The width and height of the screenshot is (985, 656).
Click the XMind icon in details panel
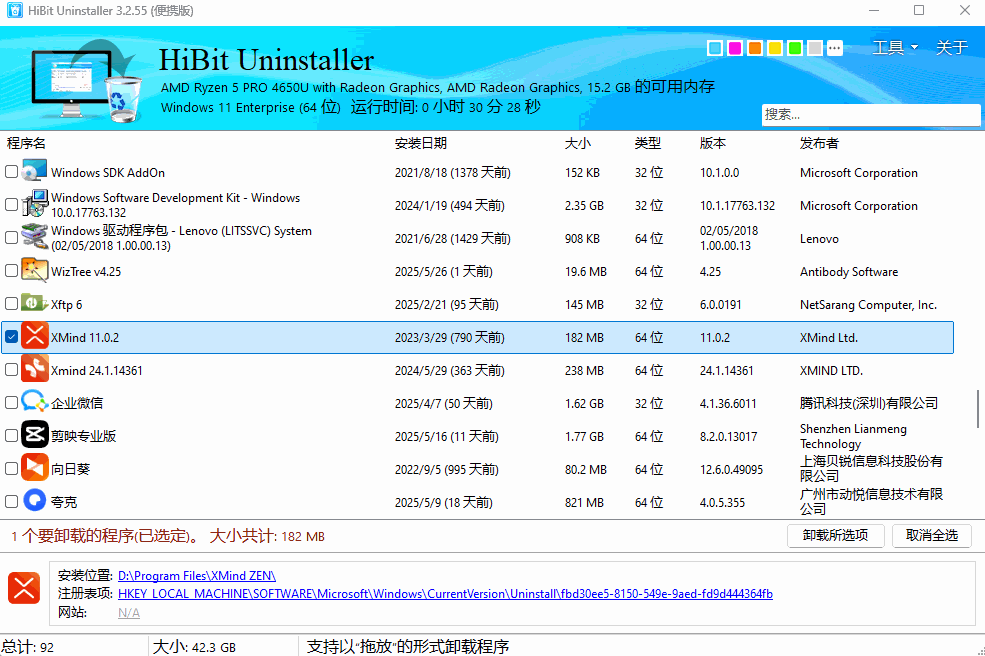pos(24,588)
